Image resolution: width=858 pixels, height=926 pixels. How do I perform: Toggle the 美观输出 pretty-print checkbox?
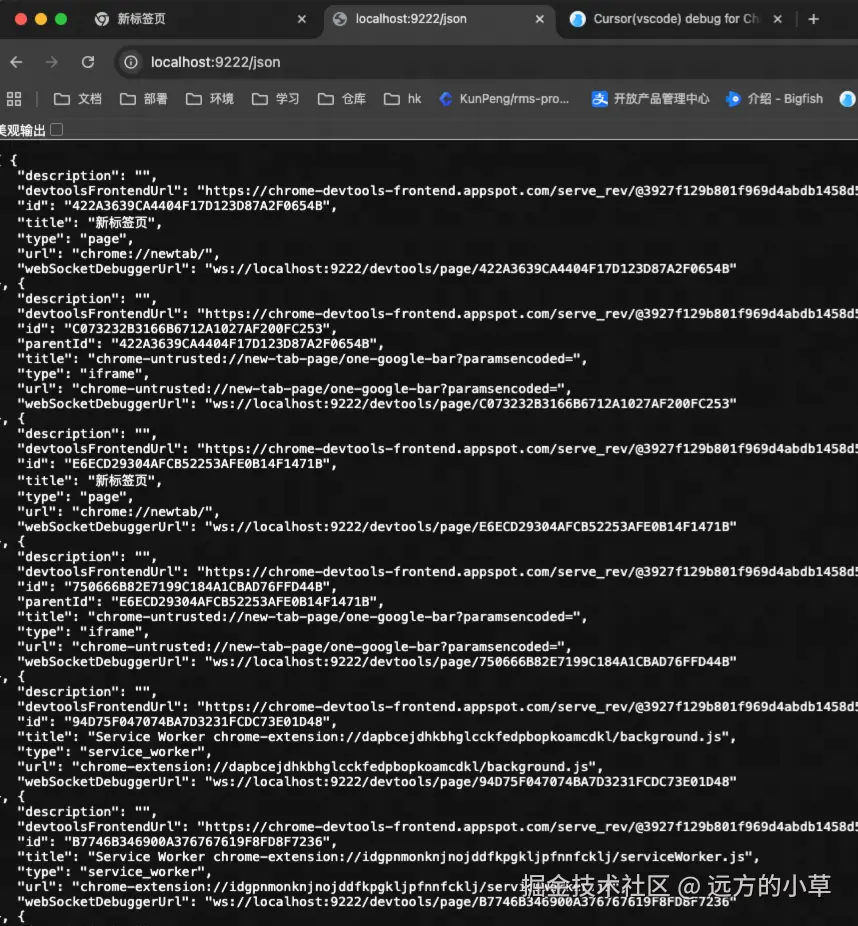pos(57,129)
